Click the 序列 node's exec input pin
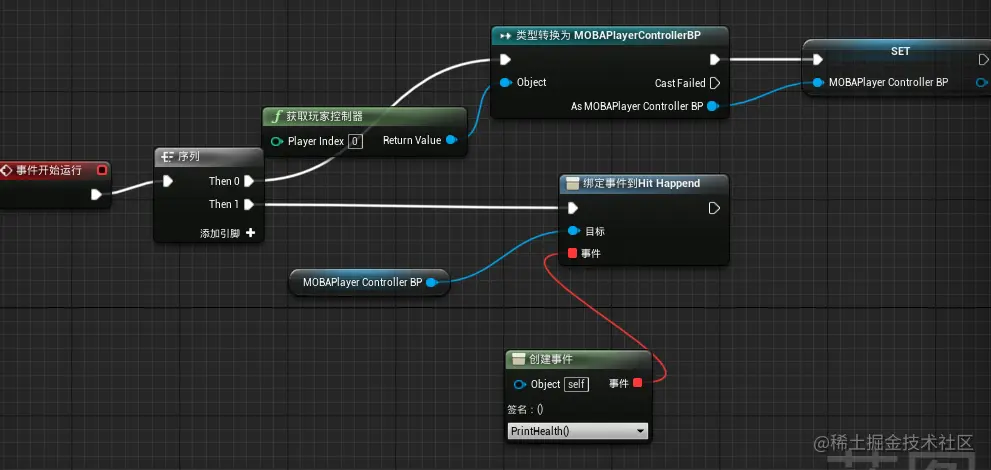Viewport: 991px width, 470px height. 167,181
